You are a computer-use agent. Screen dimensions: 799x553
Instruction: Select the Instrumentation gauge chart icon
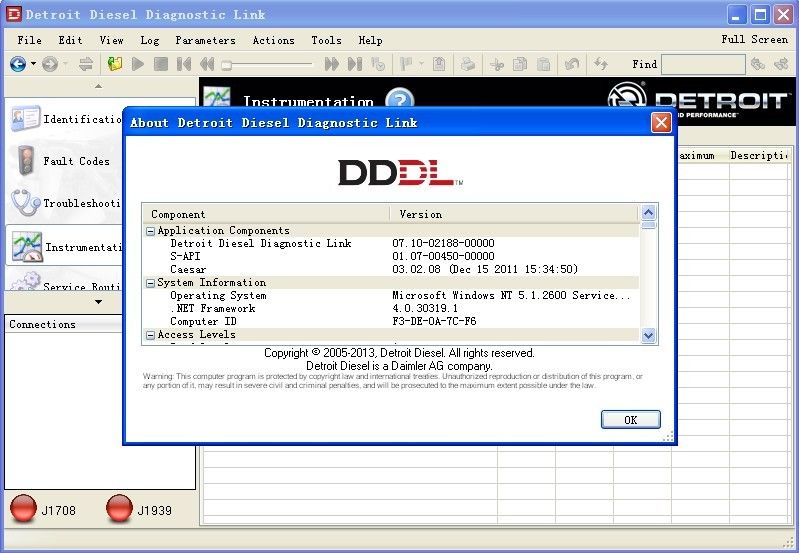(28, 247)
